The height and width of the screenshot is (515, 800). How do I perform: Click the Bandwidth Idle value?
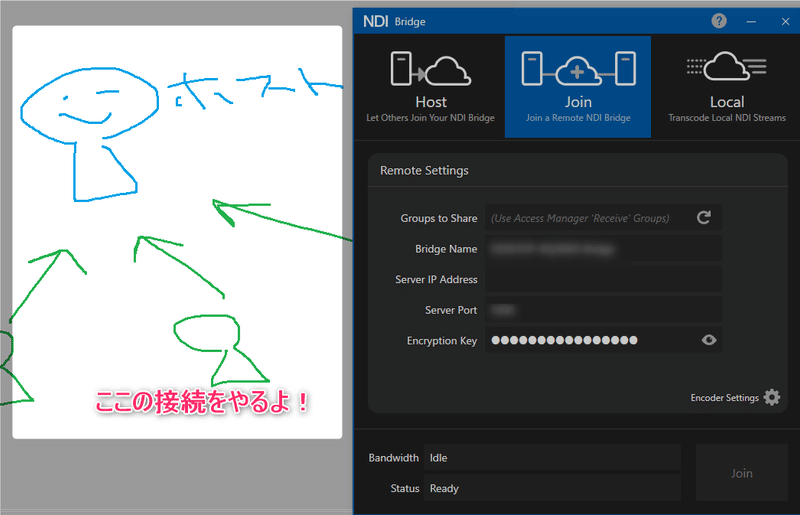coord(552,458)
